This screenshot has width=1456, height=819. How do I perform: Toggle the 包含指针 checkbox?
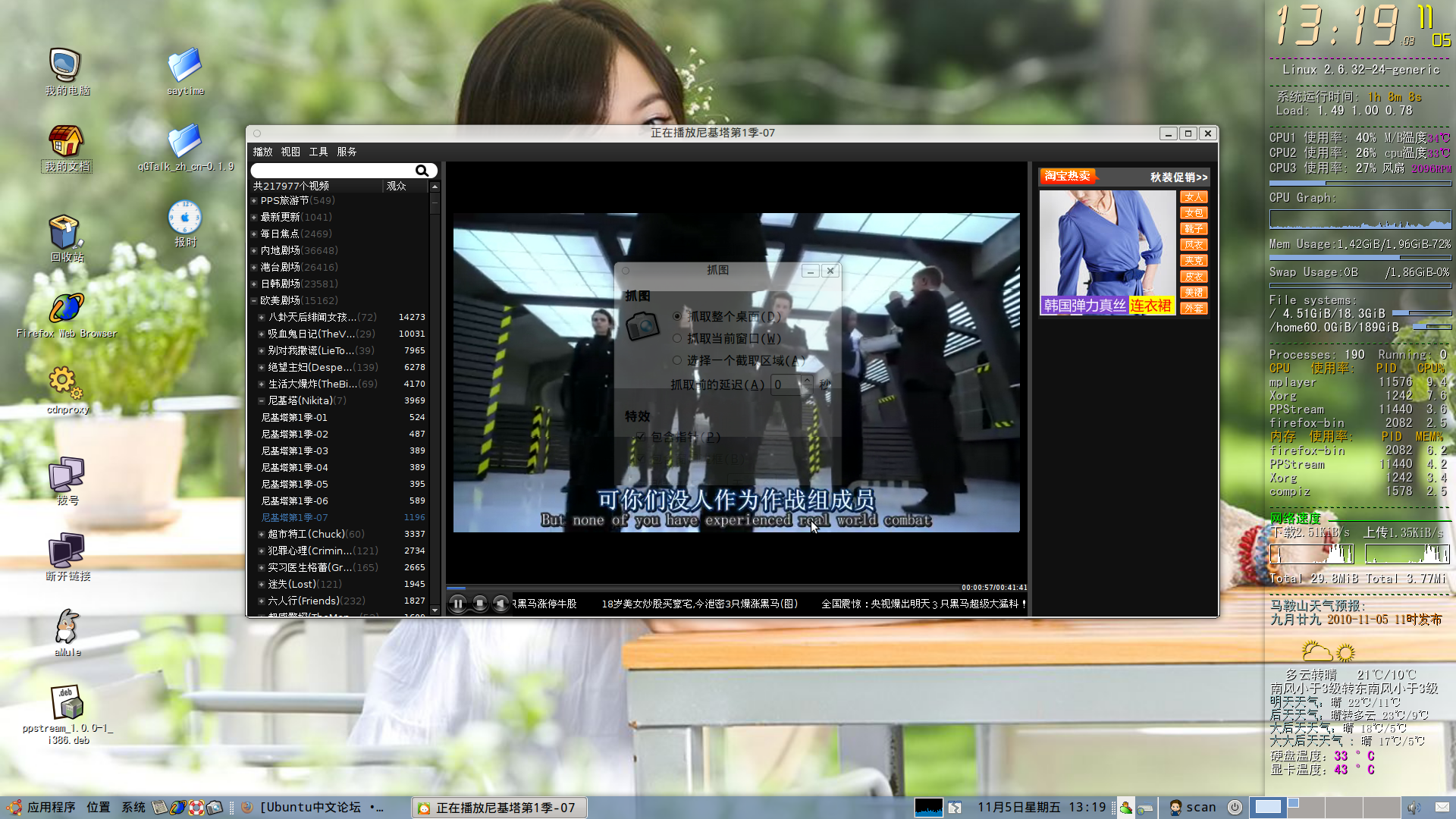[641, 437]
